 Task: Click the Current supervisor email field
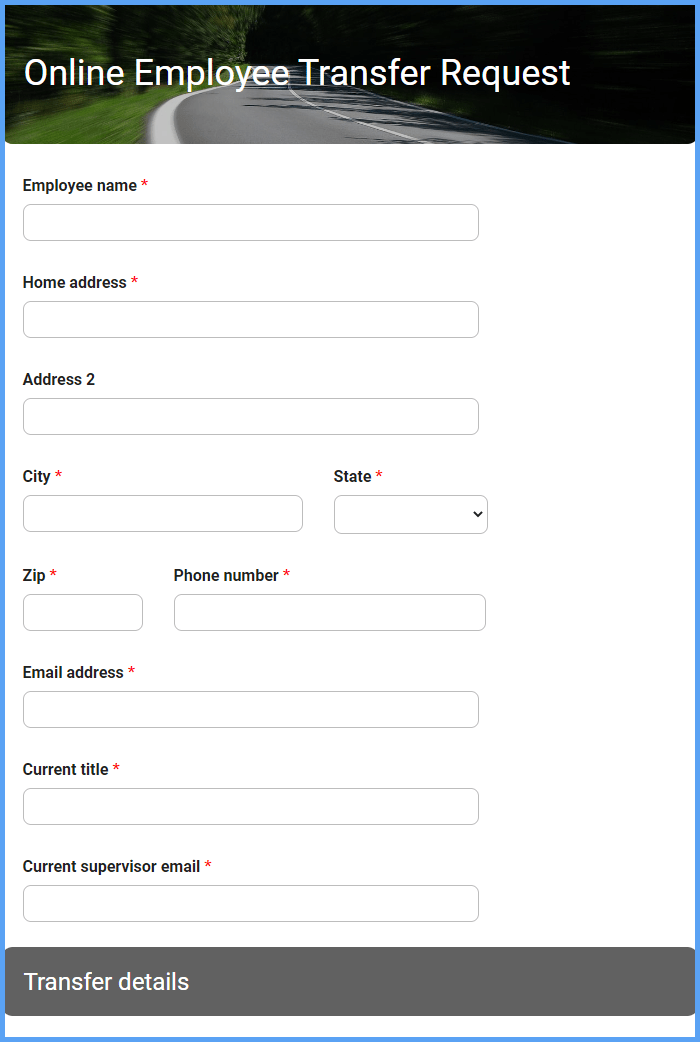pos(250,903)
